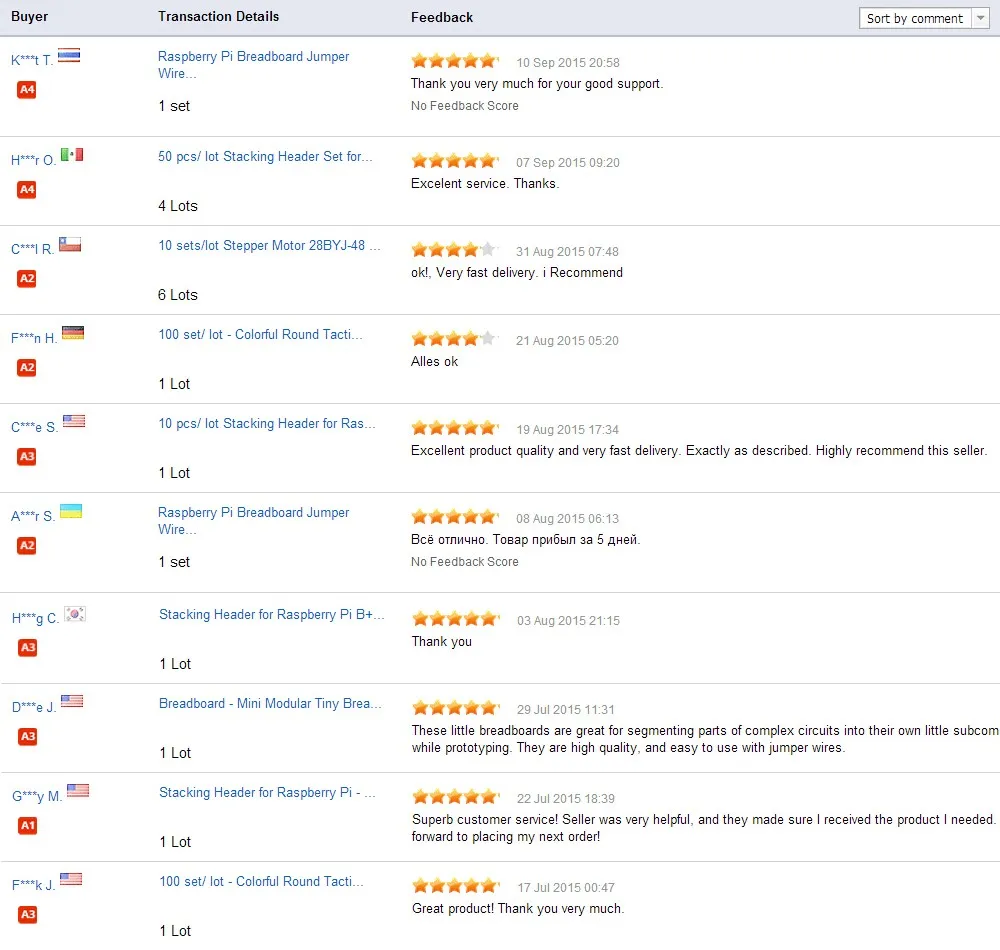1000x950 pixels.
Task: Click the A3 badge under buyer C***e S.
Action: (x=27, y=457)
